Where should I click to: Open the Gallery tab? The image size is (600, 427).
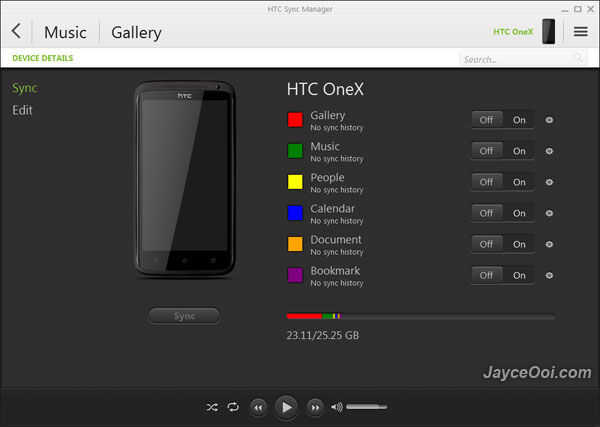137,33
